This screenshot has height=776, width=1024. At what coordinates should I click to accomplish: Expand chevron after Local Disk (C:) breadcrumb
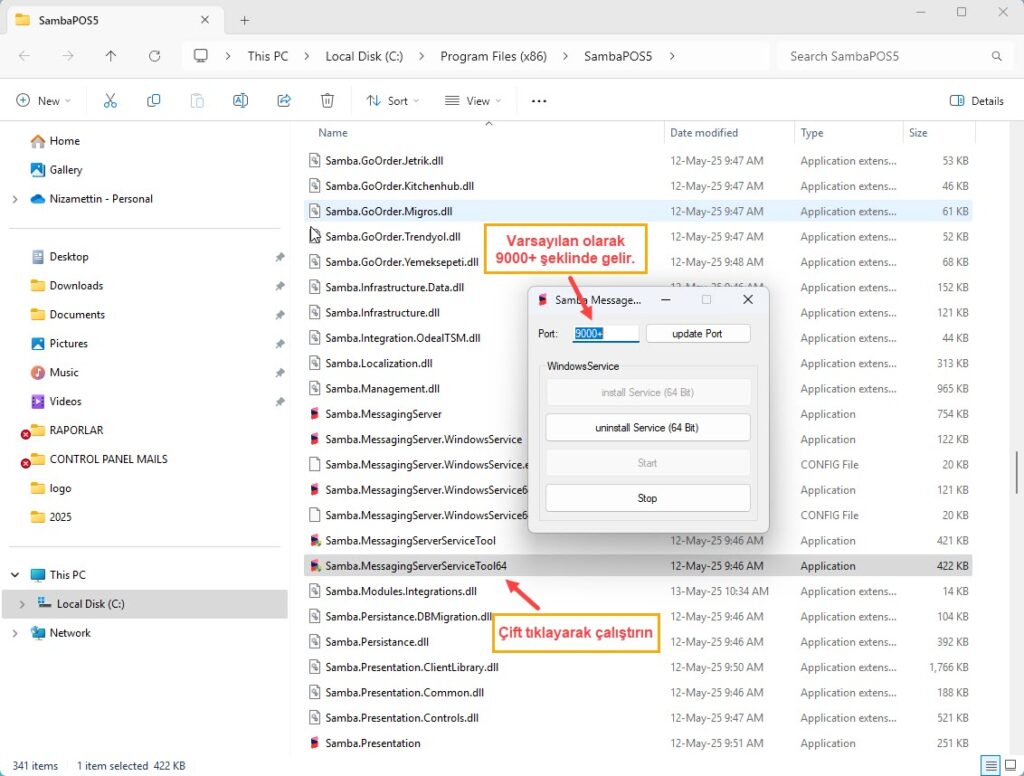click(422, 56)
